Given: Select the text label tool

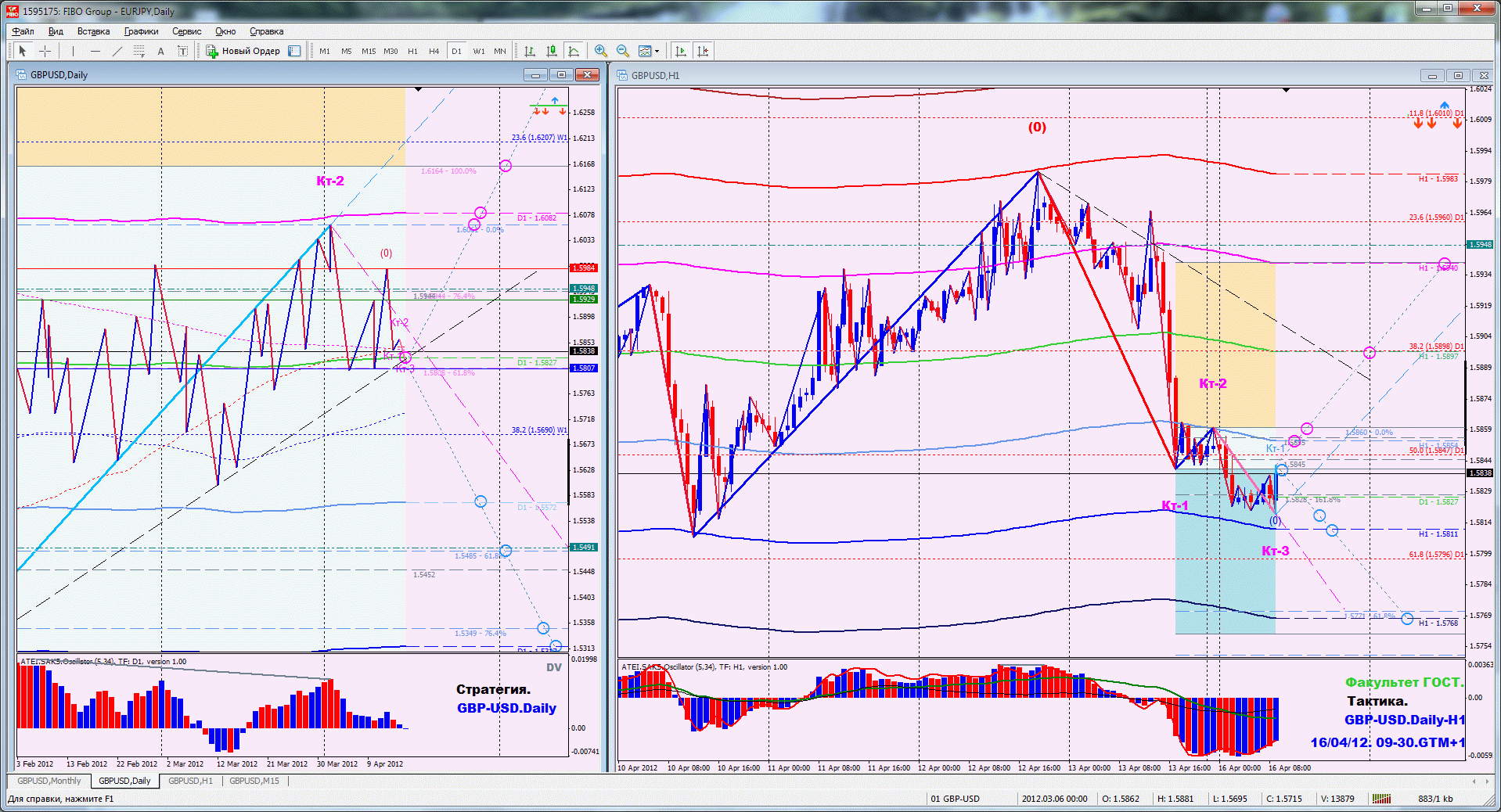Looking at the screenshot, I should click(x=182, y=51).
